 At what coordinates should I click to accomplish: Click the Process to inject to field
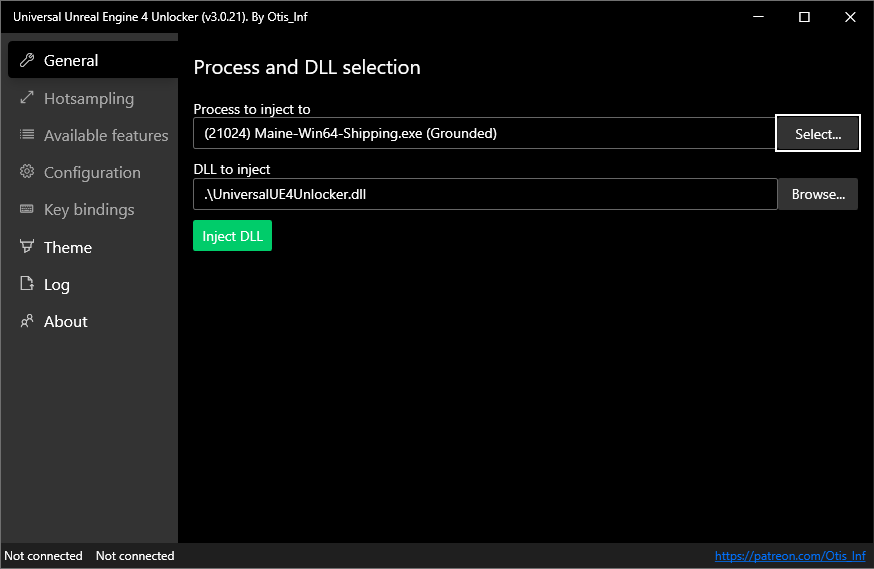[x=484, y=133]
